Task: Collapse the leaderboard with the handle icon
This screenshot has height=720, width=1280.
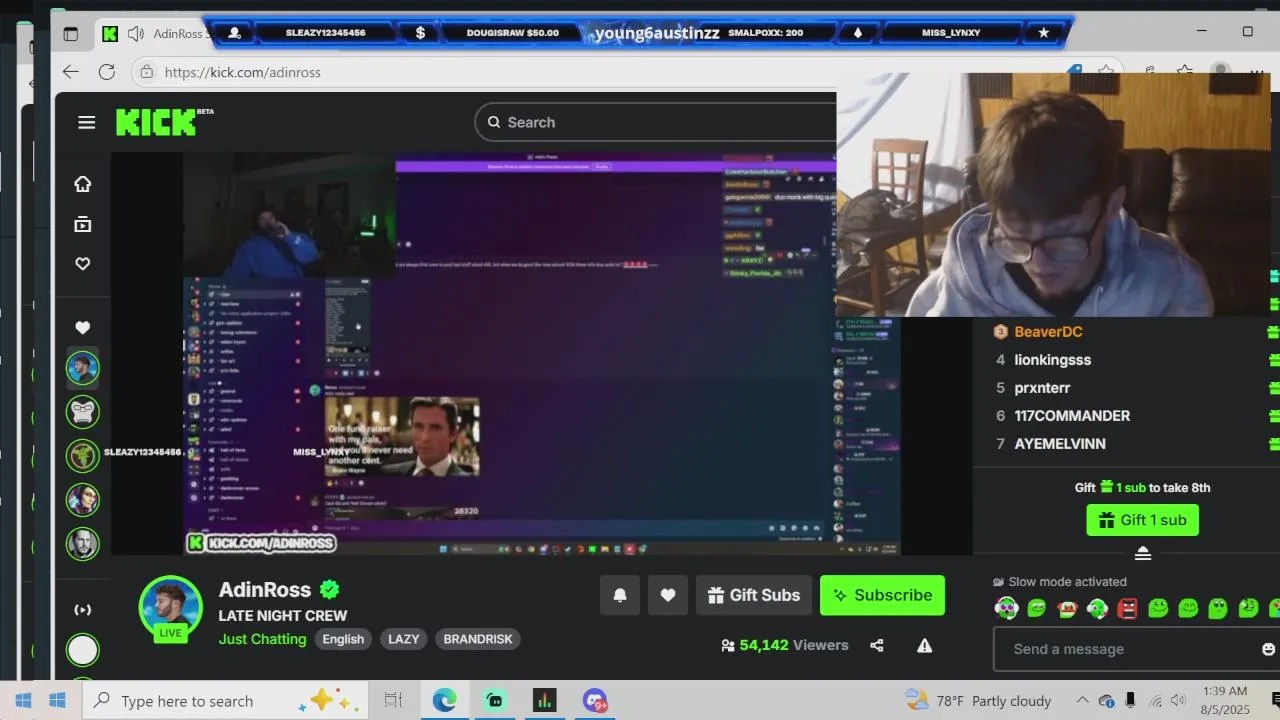Action: 1143,554
